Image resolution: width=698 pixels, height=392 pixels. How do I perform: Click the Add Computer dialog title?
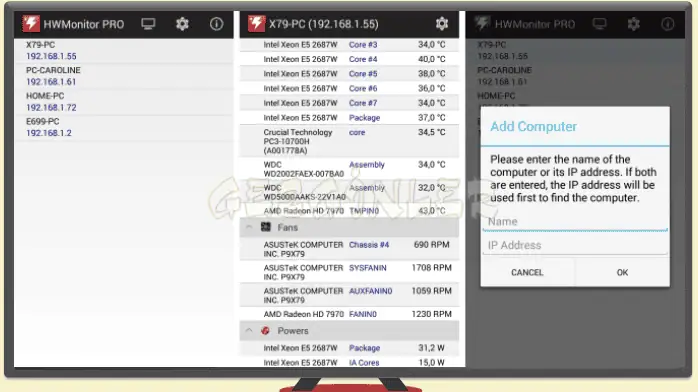click(x=533, y=126)
